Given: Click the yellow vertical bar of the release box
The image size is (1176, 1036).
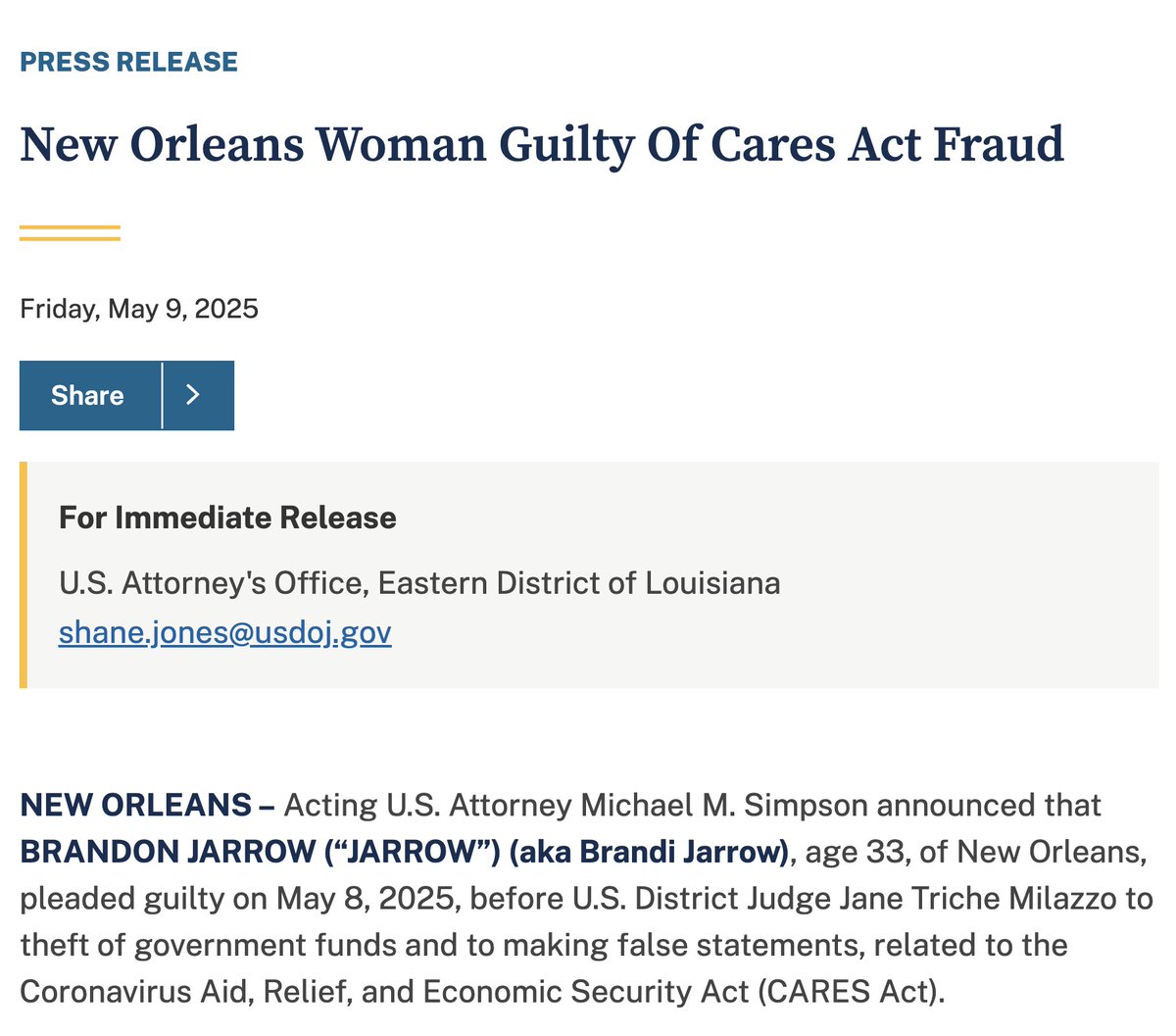Looking at the screenshot, I should (x=24, y=574).
